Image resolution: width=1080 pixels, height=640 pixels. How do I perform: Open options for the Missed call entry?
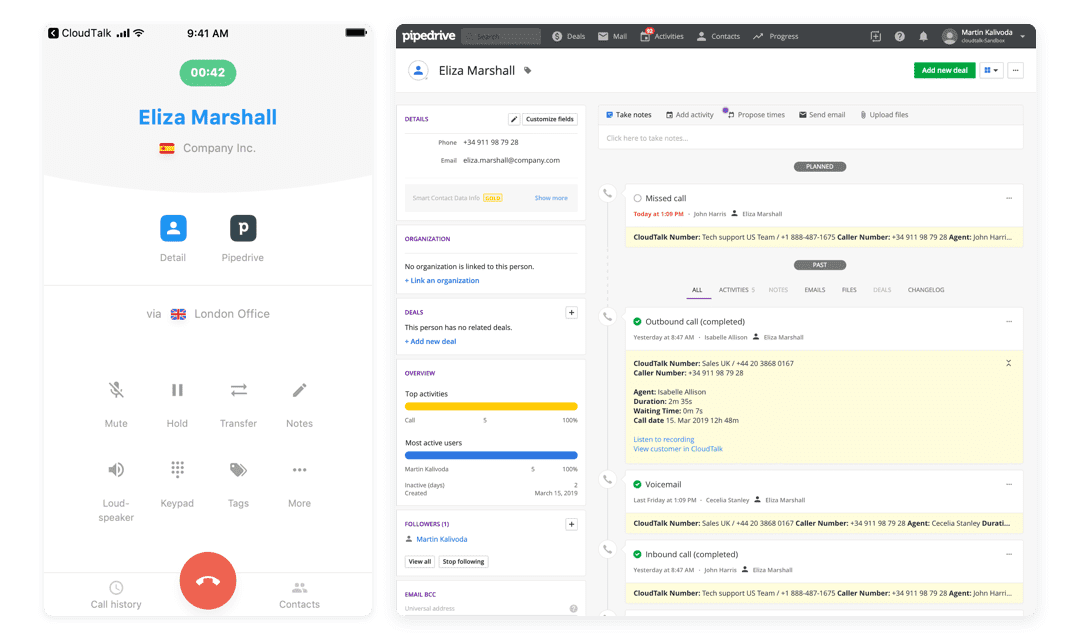pyautogui.click(x=1009, y=198)
